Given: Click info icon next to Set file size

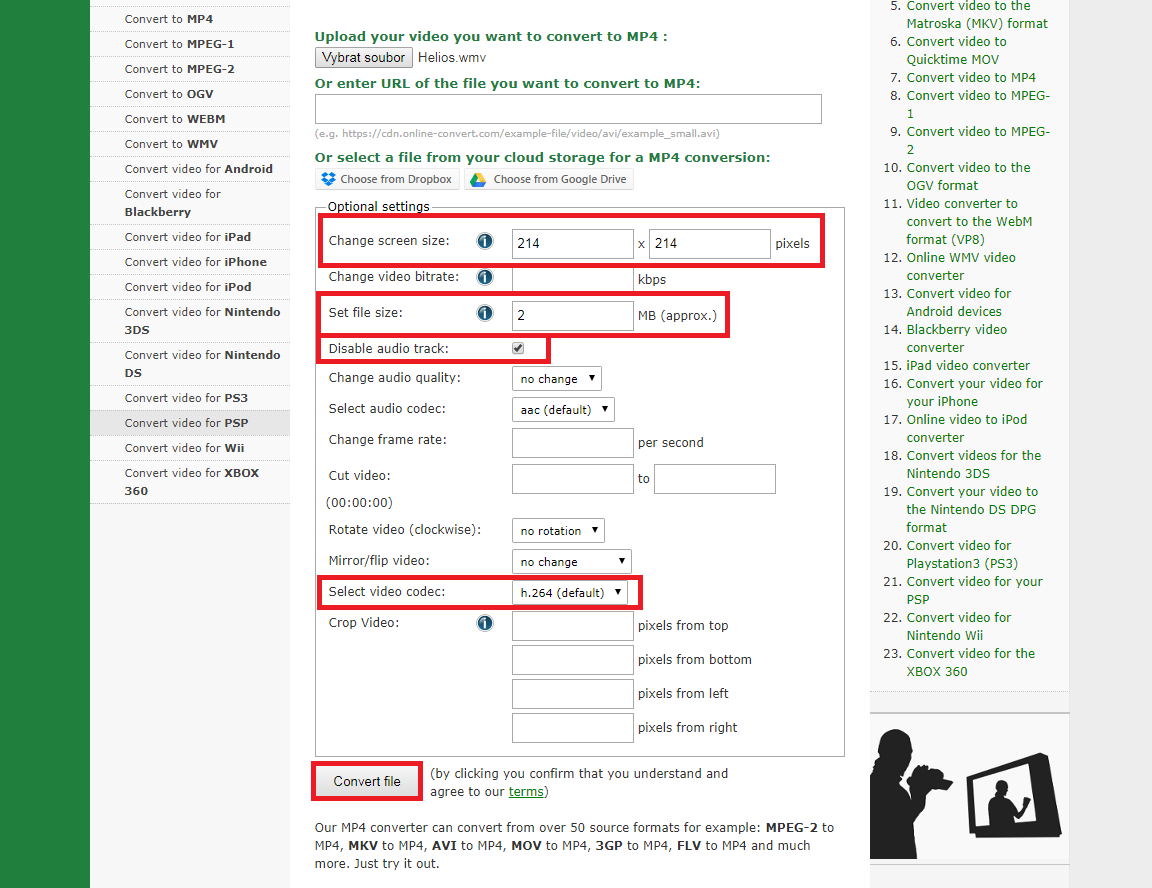Looking at the screenshot, I should pyautogui.click(x=485, y=314).
